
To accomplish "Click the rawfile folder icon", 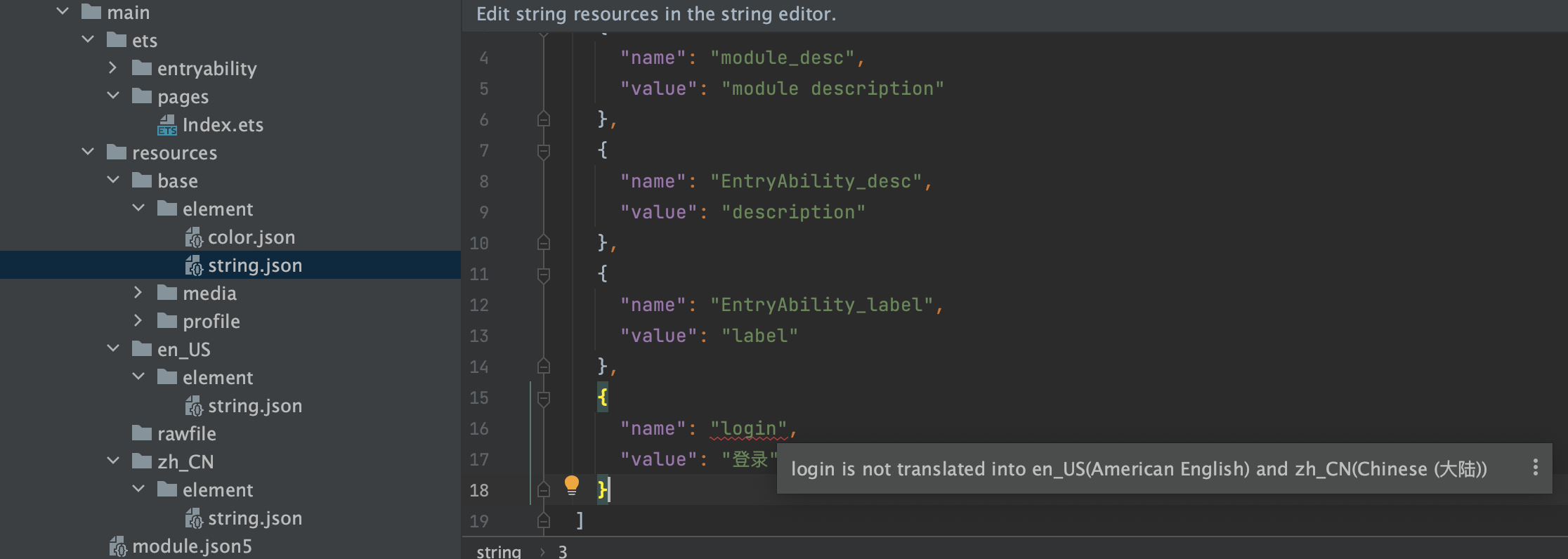I will coord(142,433).
